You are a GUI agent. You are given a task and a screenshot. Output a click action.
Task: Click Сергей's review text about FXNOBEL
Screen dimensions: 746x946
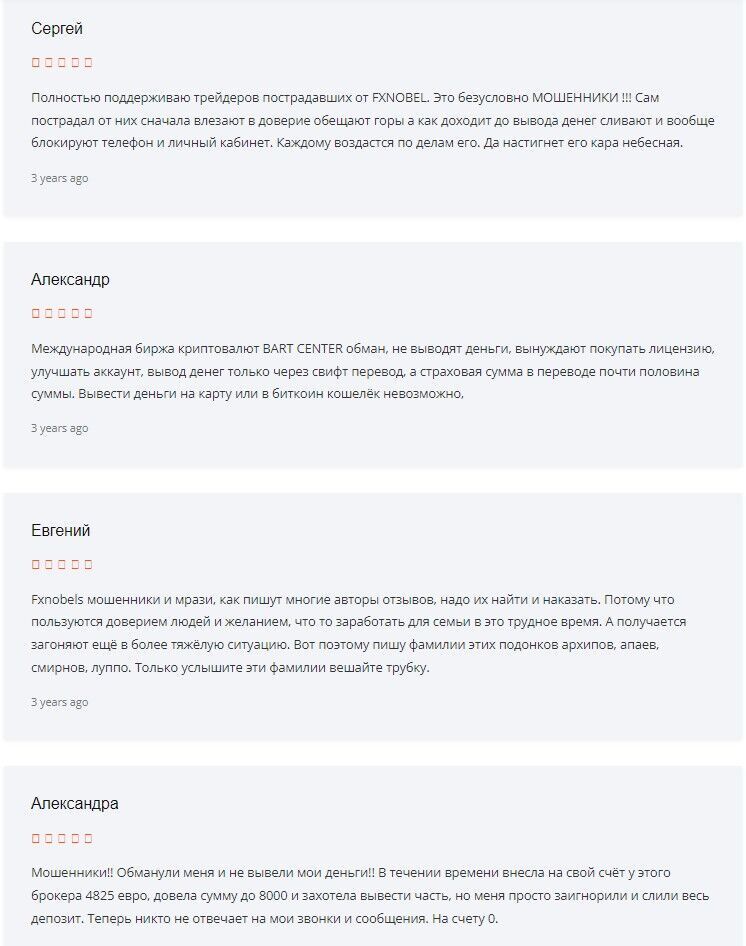[372, 120]
